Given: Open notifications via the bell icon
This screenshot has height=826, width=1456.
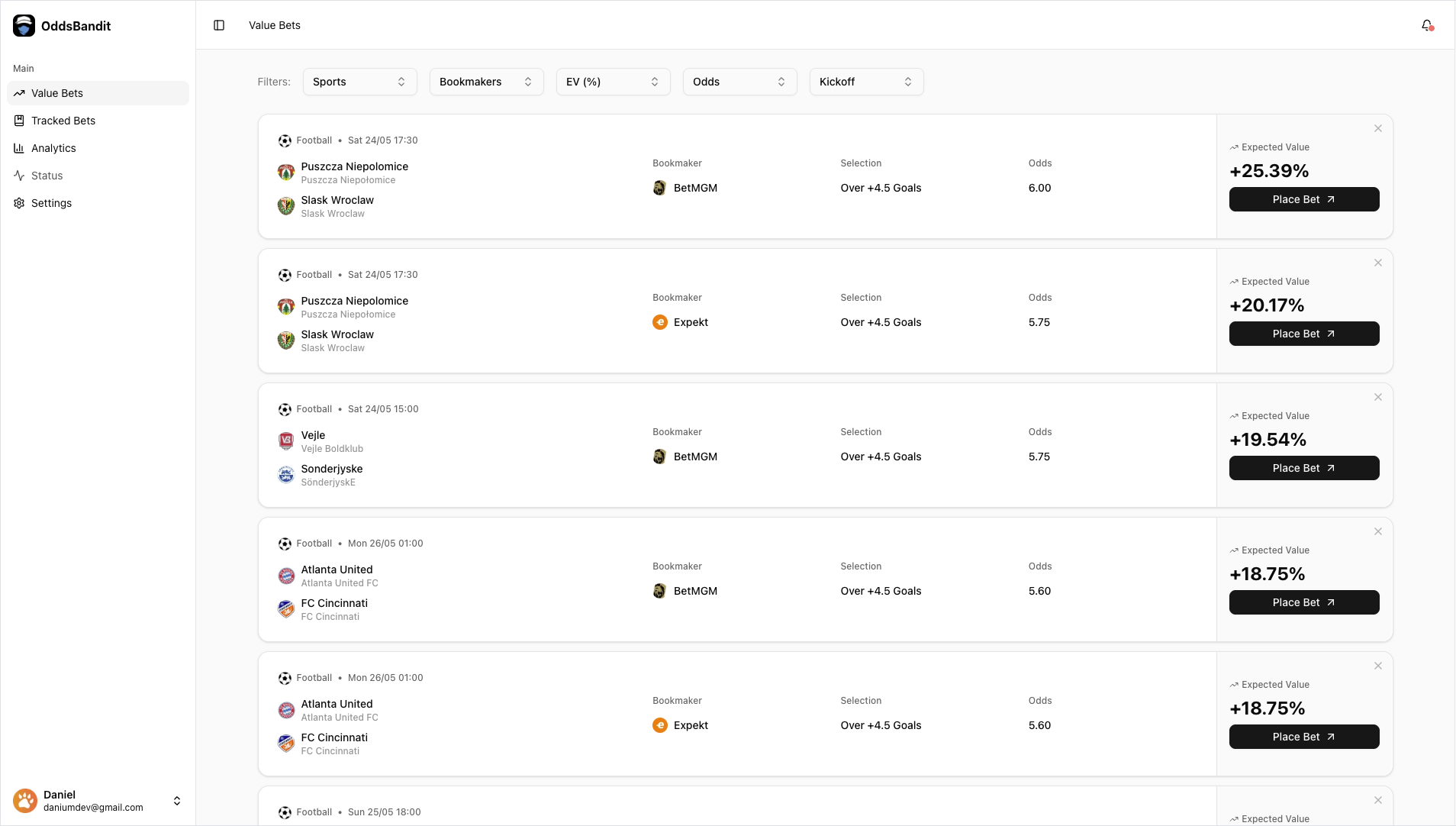Looking at the screenshot, I should point(1427,25).
